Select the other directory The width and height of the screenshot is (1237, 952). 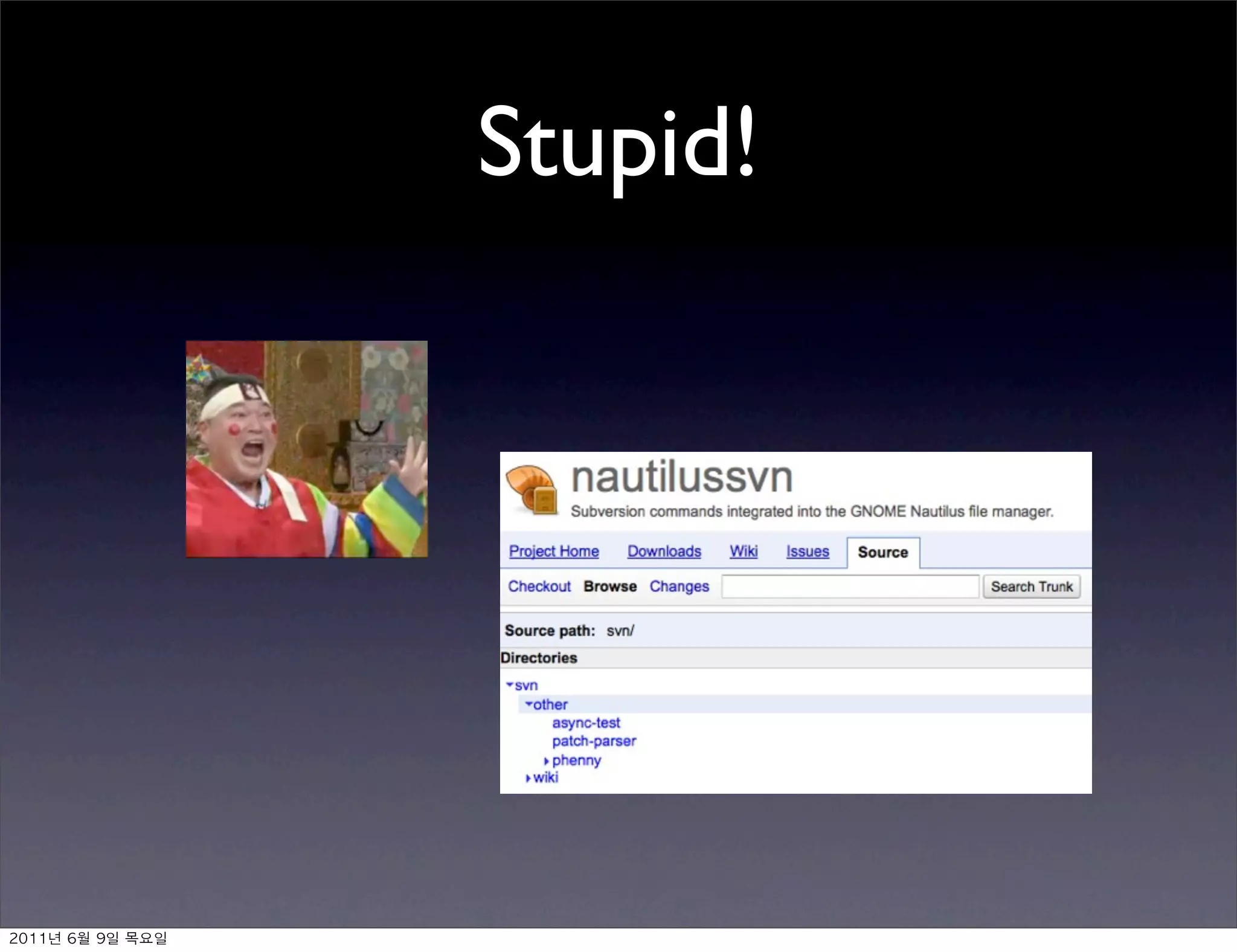pos(550,704)
